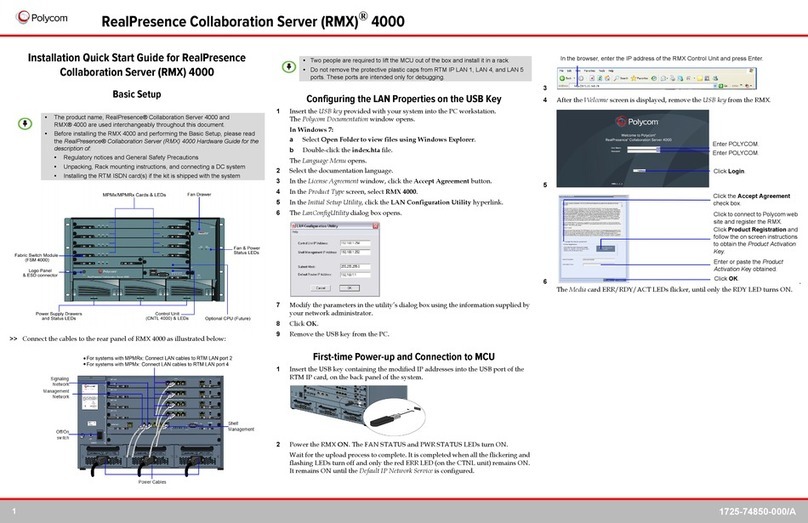
Task: Click the green note icon beside Basic Setup notes
Action: click(25, 124)
